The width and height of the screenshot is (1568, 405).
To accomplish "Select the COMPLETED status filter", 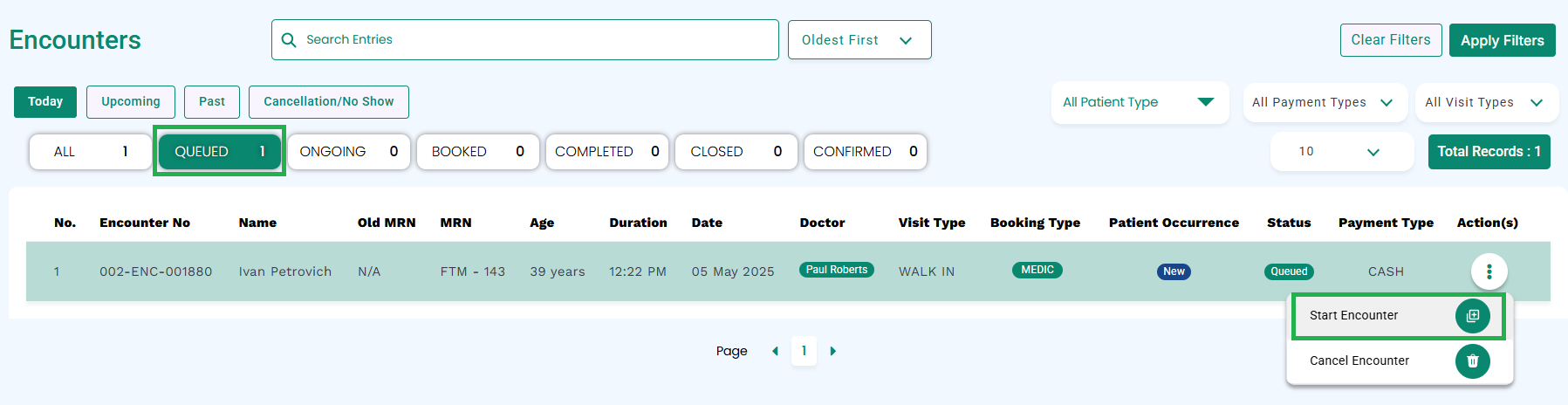I will (607, 152).
